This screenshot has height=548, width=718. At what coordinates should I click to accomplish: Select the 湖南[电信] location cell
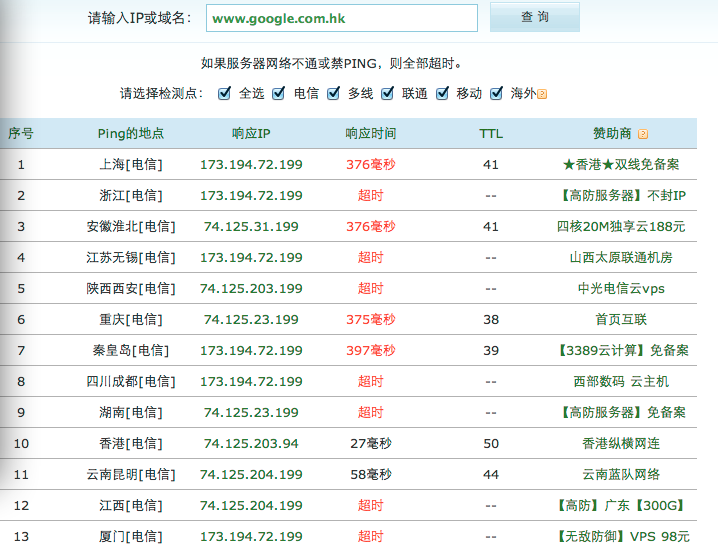(x=131, y=412)
